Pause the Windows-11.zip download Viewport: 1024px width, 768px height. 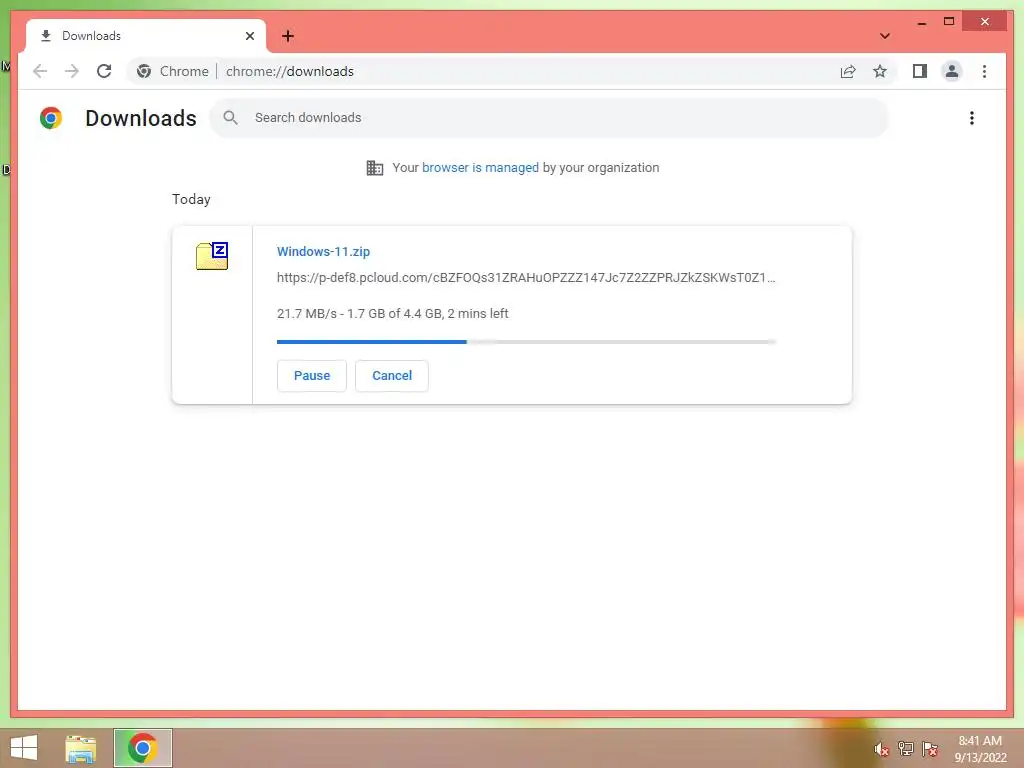312,376
